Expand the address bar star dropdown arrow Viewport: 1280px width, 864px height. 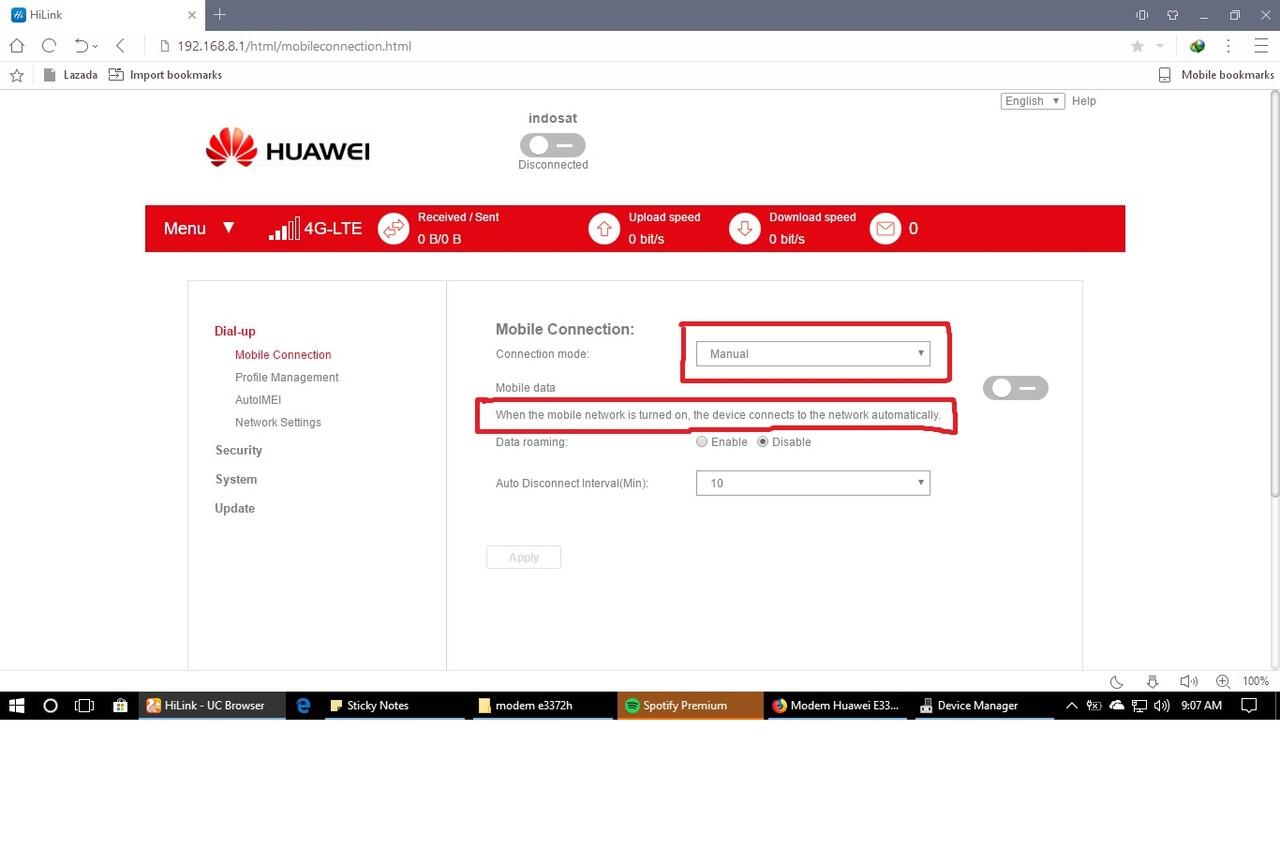point(1160,46)
